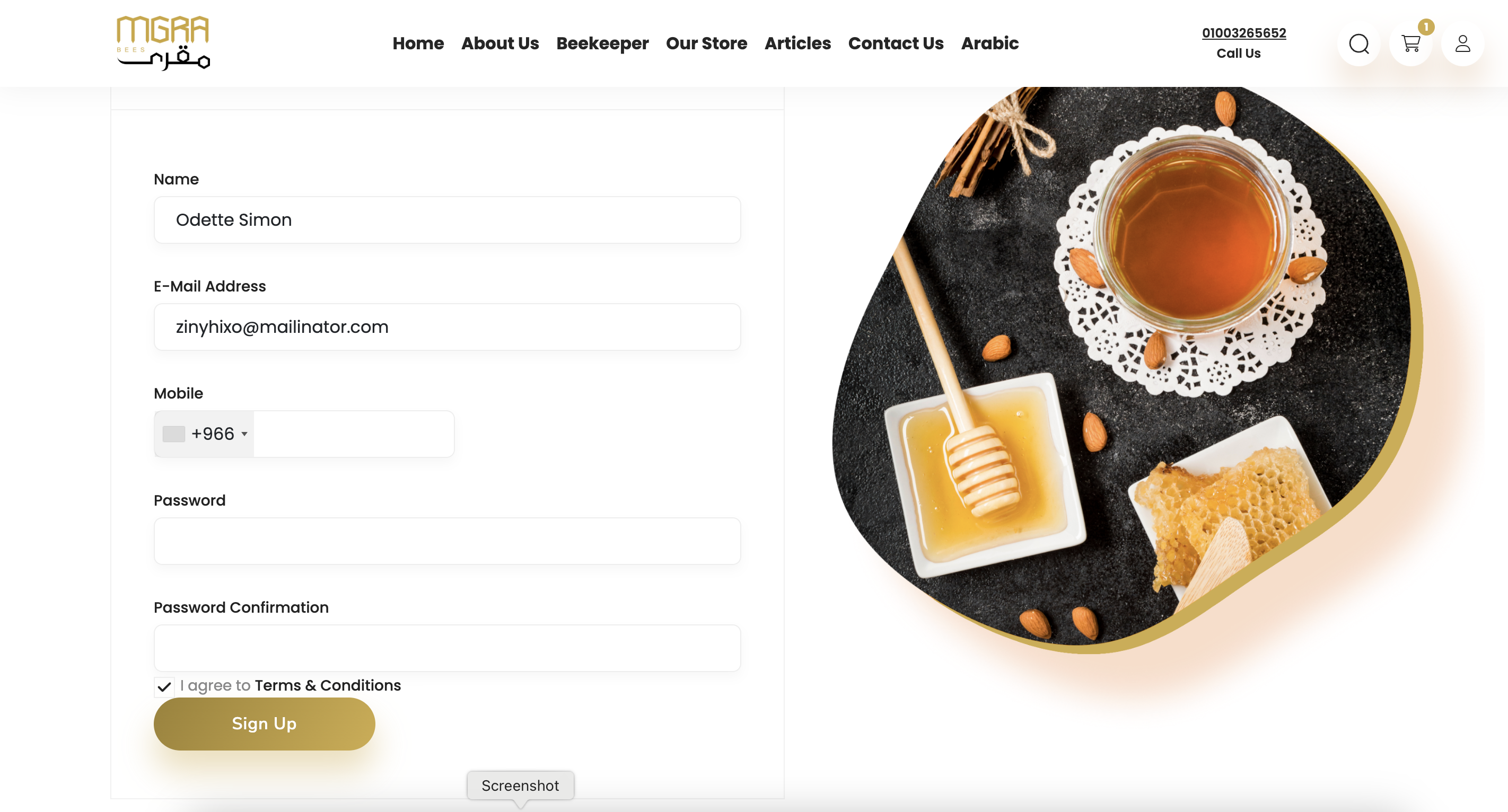The width and height of the screenshot is (1508, 812).
Task: Click the MGRA Bees logo
Action: tap(163, 43)
